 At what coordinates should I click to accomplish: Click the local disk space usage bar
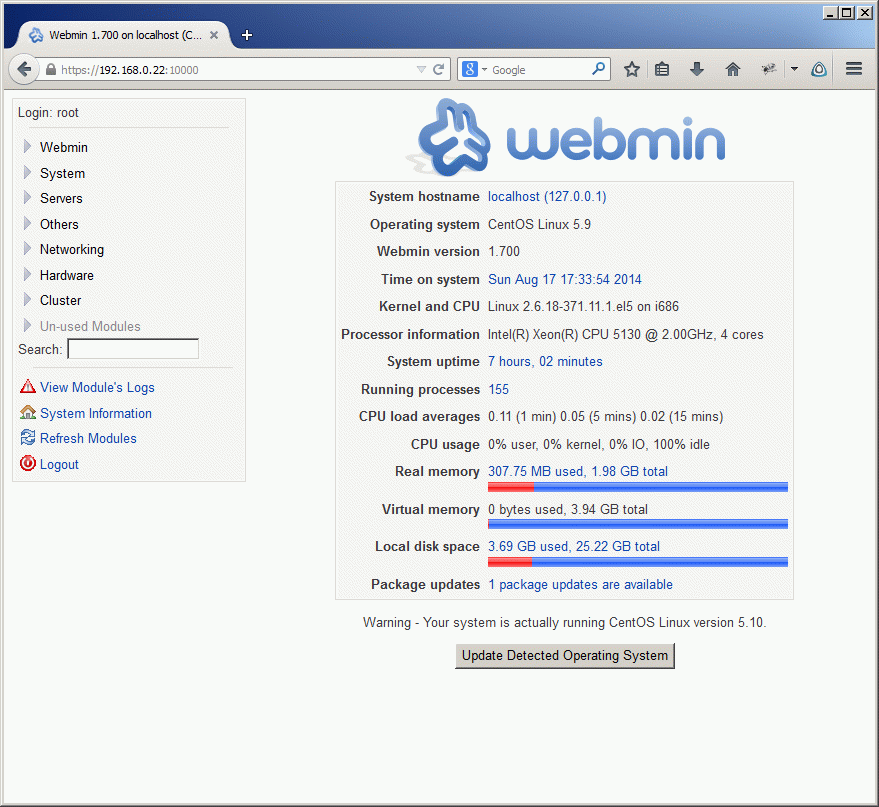[637, 562]
